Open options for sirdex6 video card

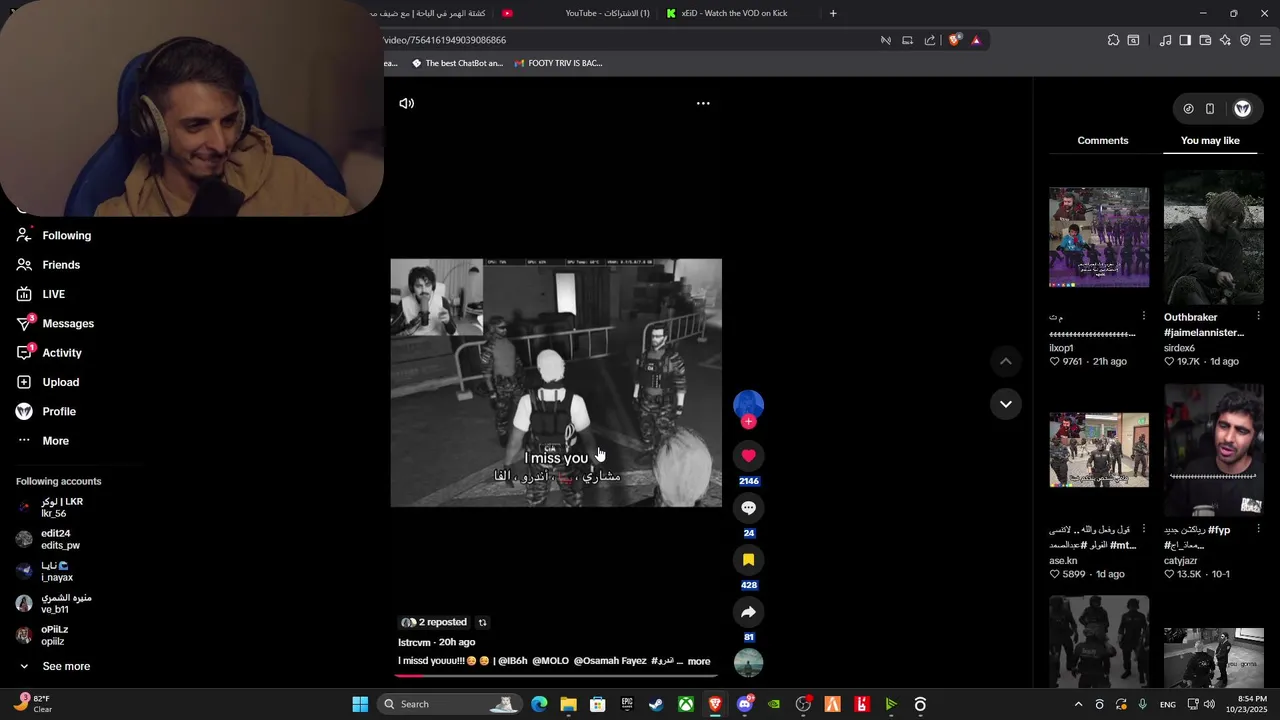[x=1258, y=316]
